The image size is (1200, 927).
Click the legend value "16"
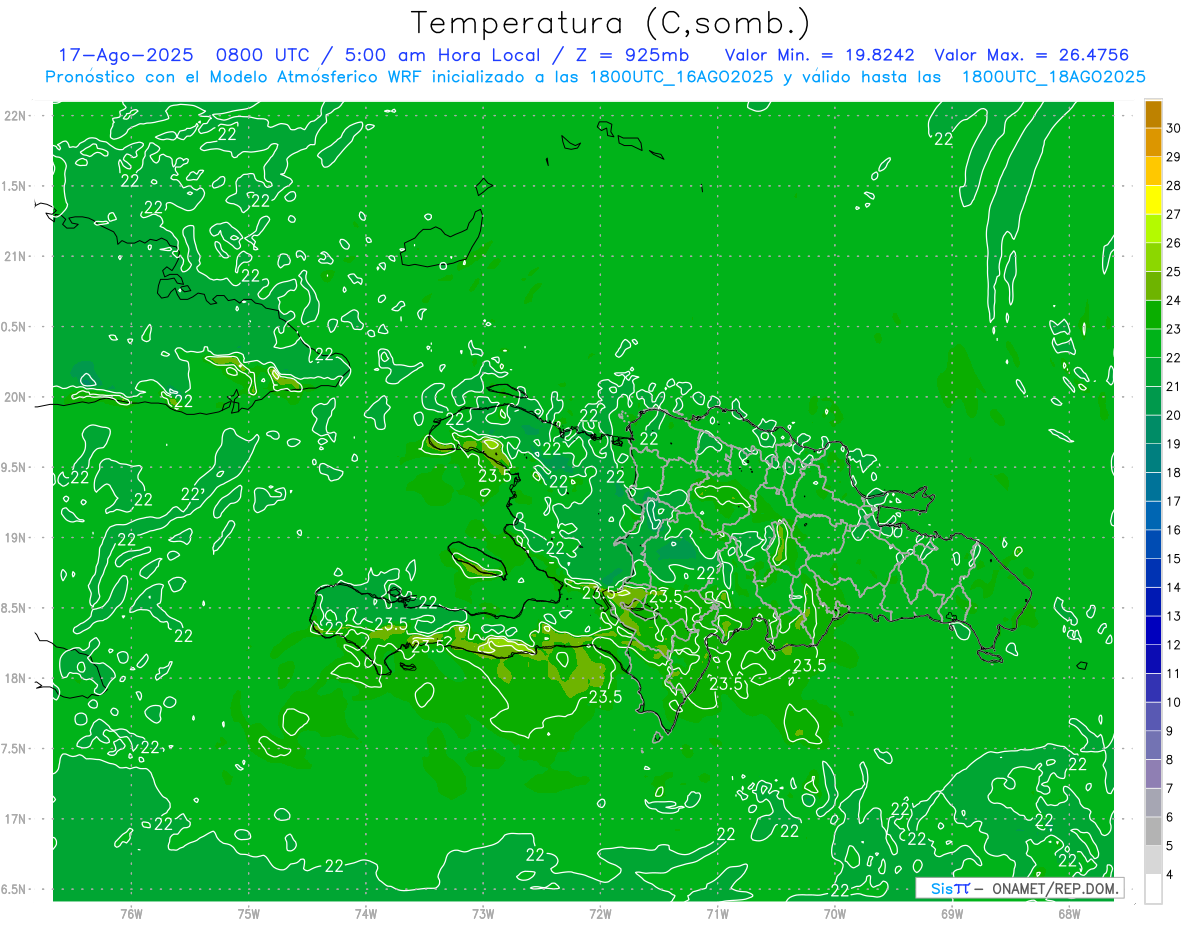[1174, 530]
